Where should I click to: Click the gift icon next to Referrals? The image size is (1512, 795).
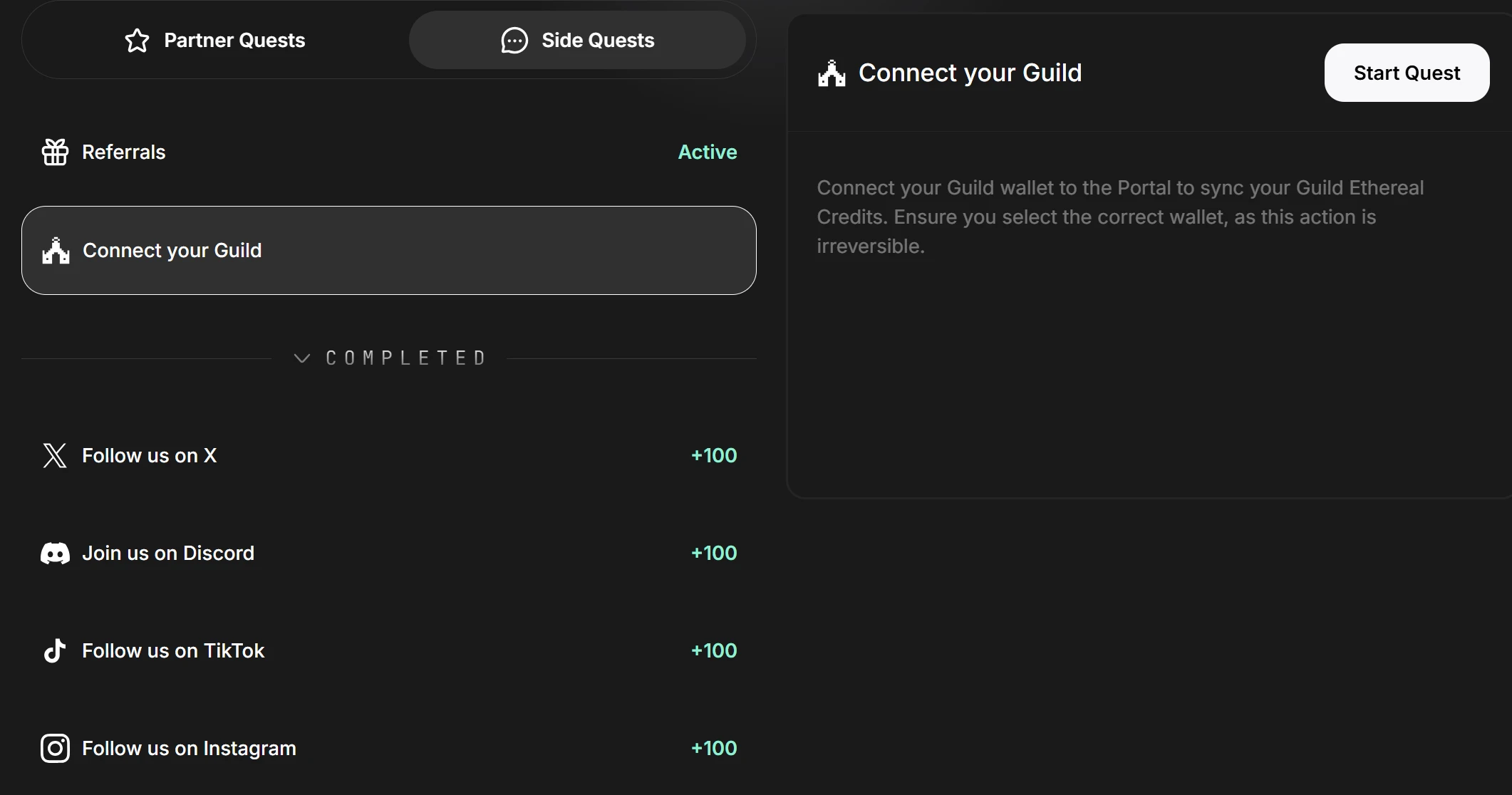(x=55, y=152)
